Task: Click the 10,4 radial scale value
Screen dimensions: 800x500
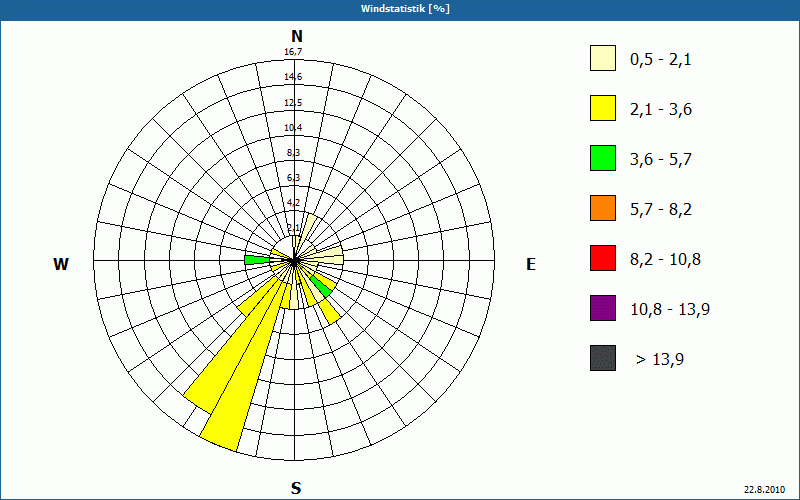Action: pyautogui.click(x=293, y=128)
